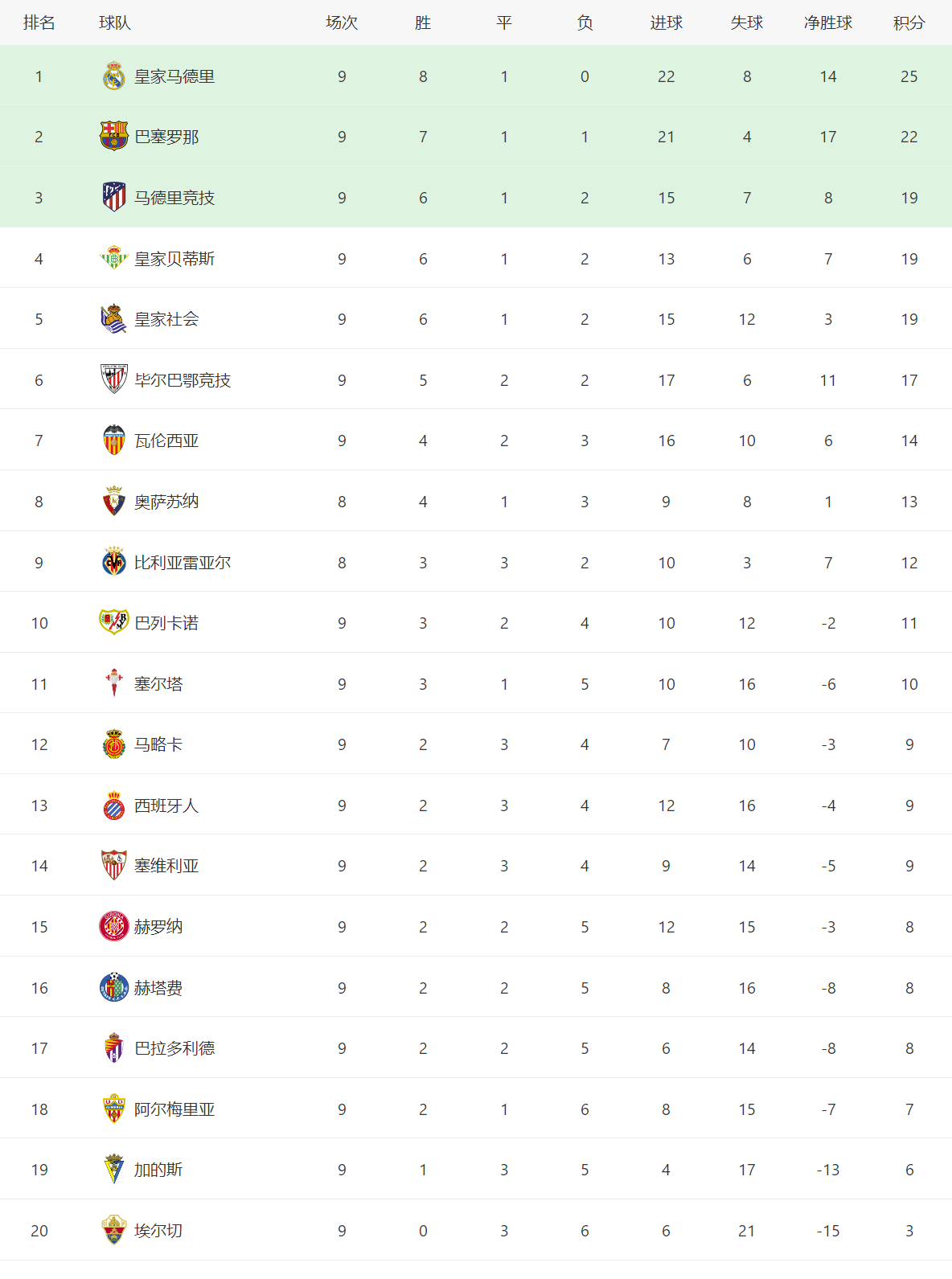Click the Real Madrid crest icon
The image size is (952, 1279).
click(114, 76)
